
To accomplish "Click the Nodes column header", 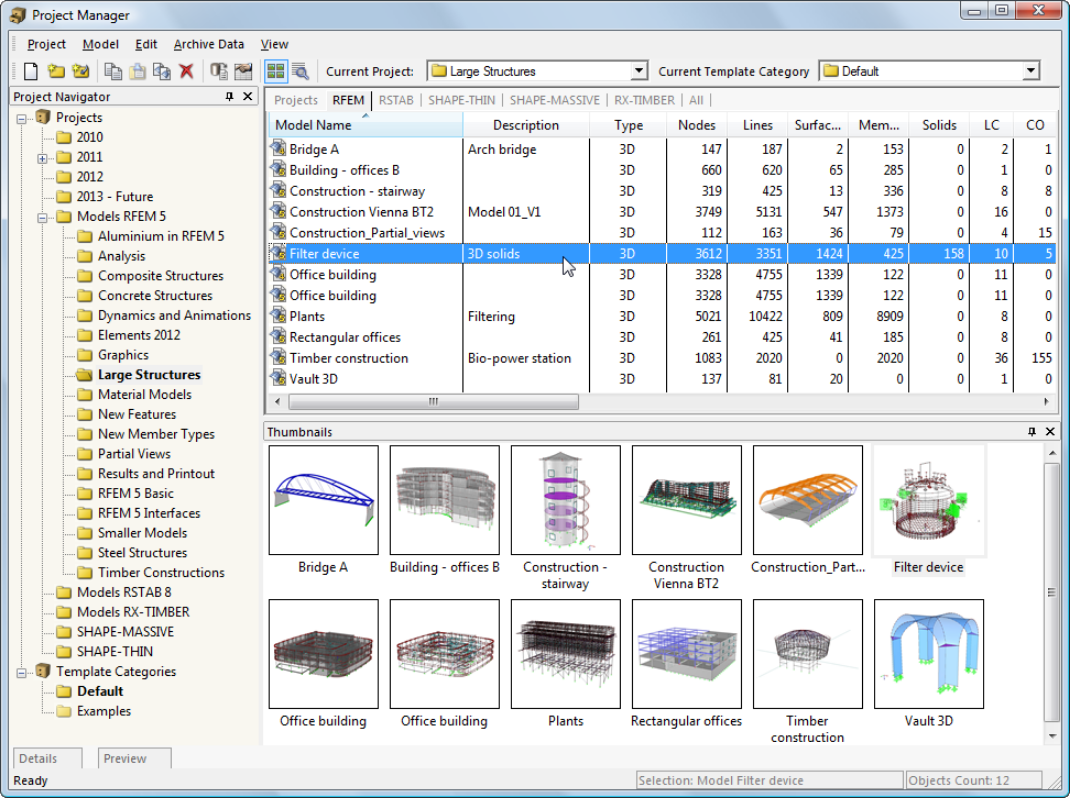I will 696,125.
